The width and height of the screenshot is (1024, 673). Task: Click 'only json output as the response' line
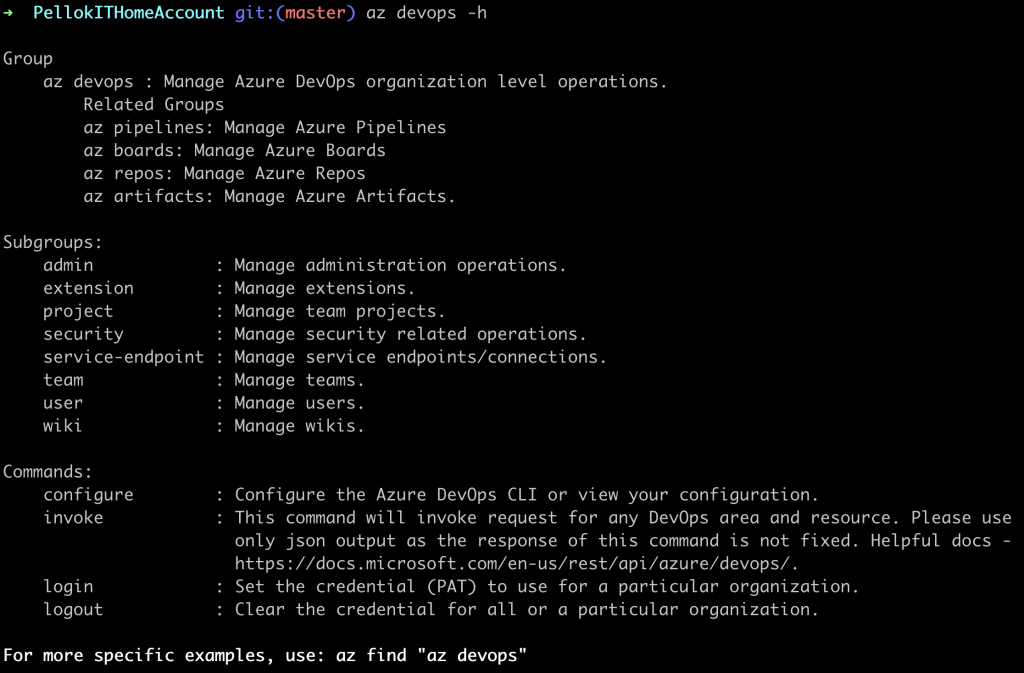[623, 540]
